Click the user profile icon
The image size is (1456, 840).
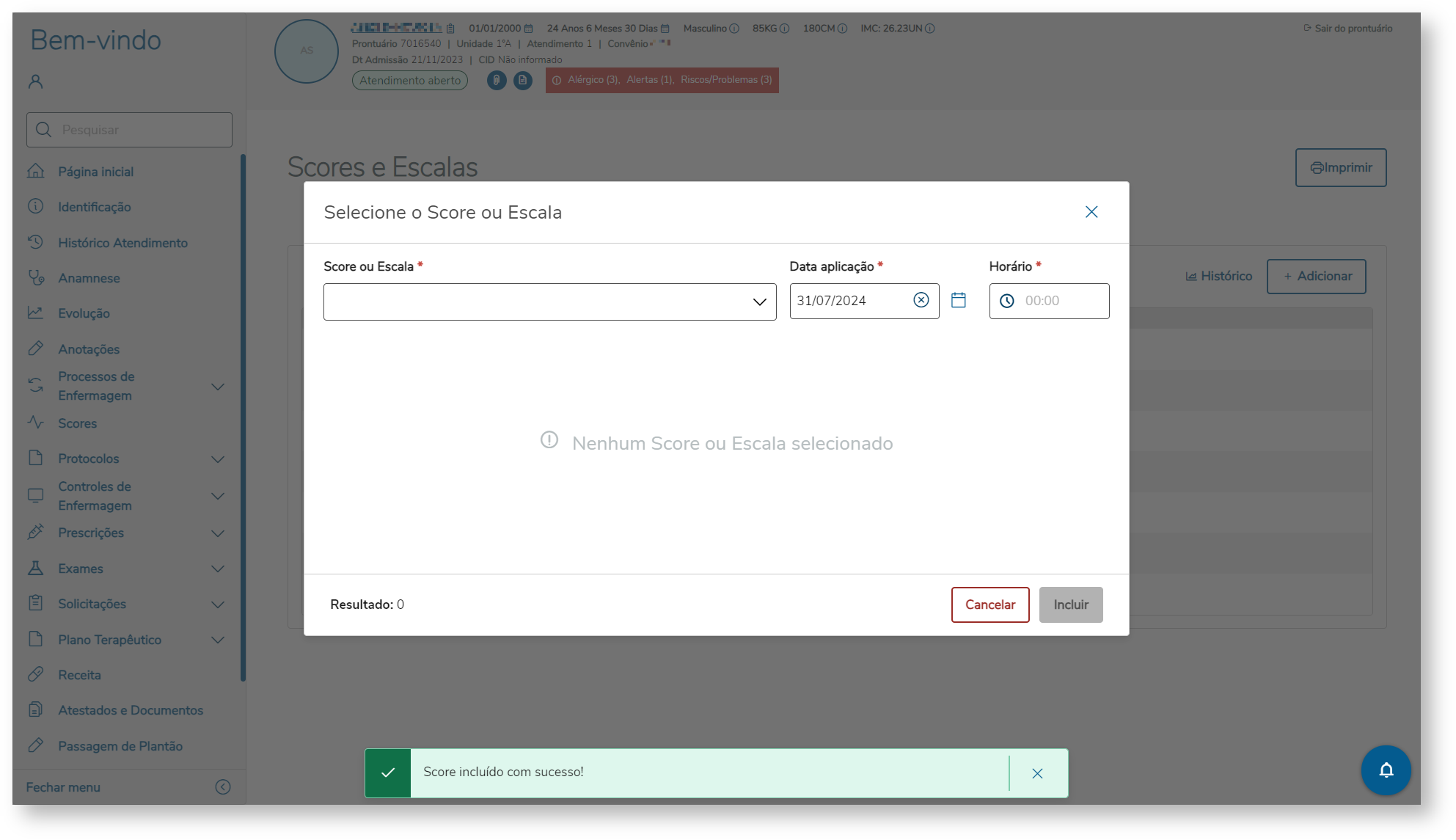(35, 81)
